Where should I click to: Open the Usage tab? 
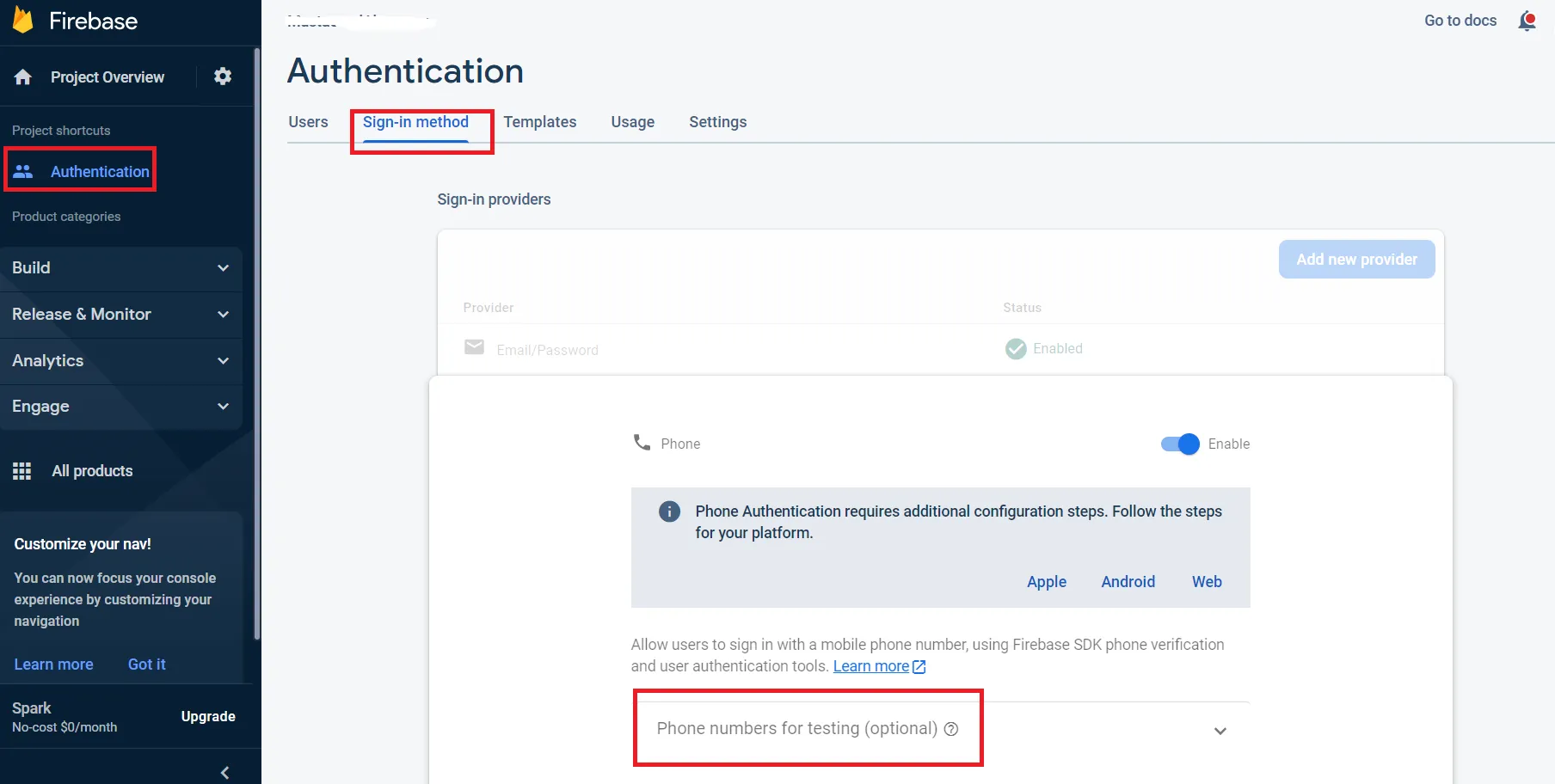point(633,122)
